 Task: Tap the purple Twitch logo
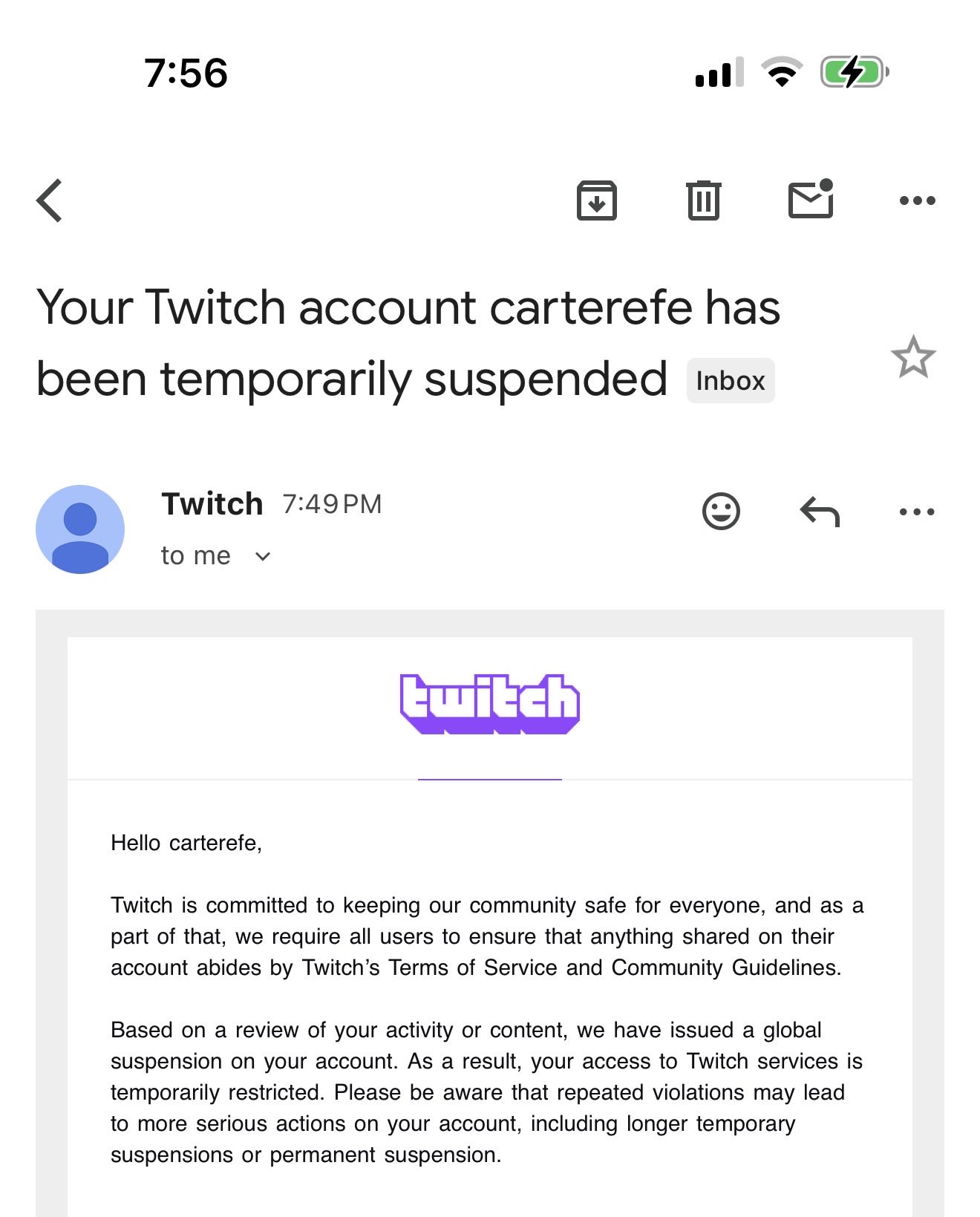(489, 704)
